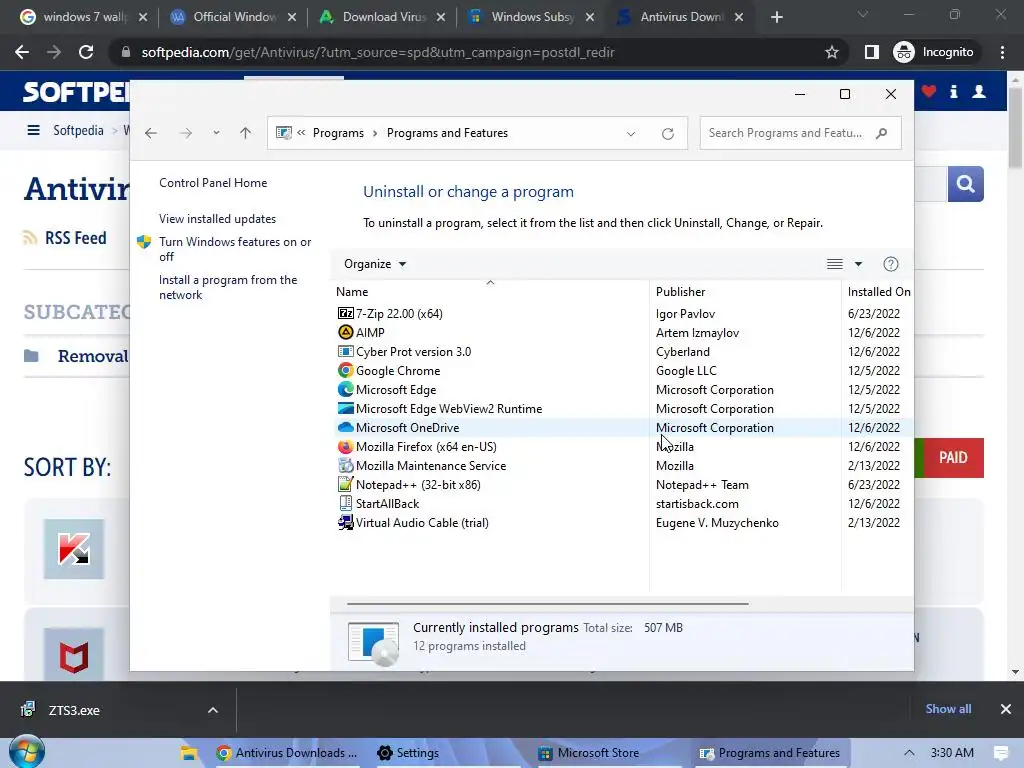Open Chrome tab search dropdown
The height and width of the screenshot is (768, 1024).
click(863, 14)
